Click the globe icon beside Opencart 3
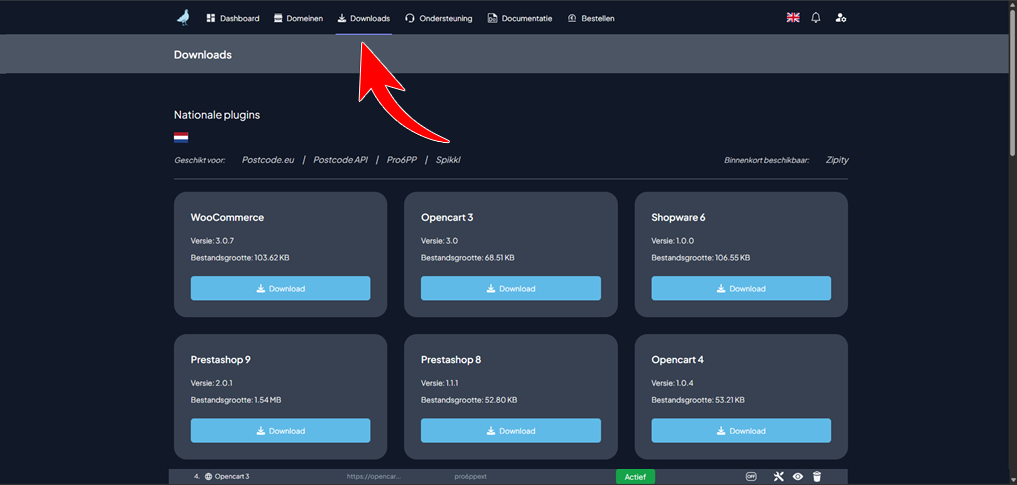The image size is (1017, 485). (208, 477)
